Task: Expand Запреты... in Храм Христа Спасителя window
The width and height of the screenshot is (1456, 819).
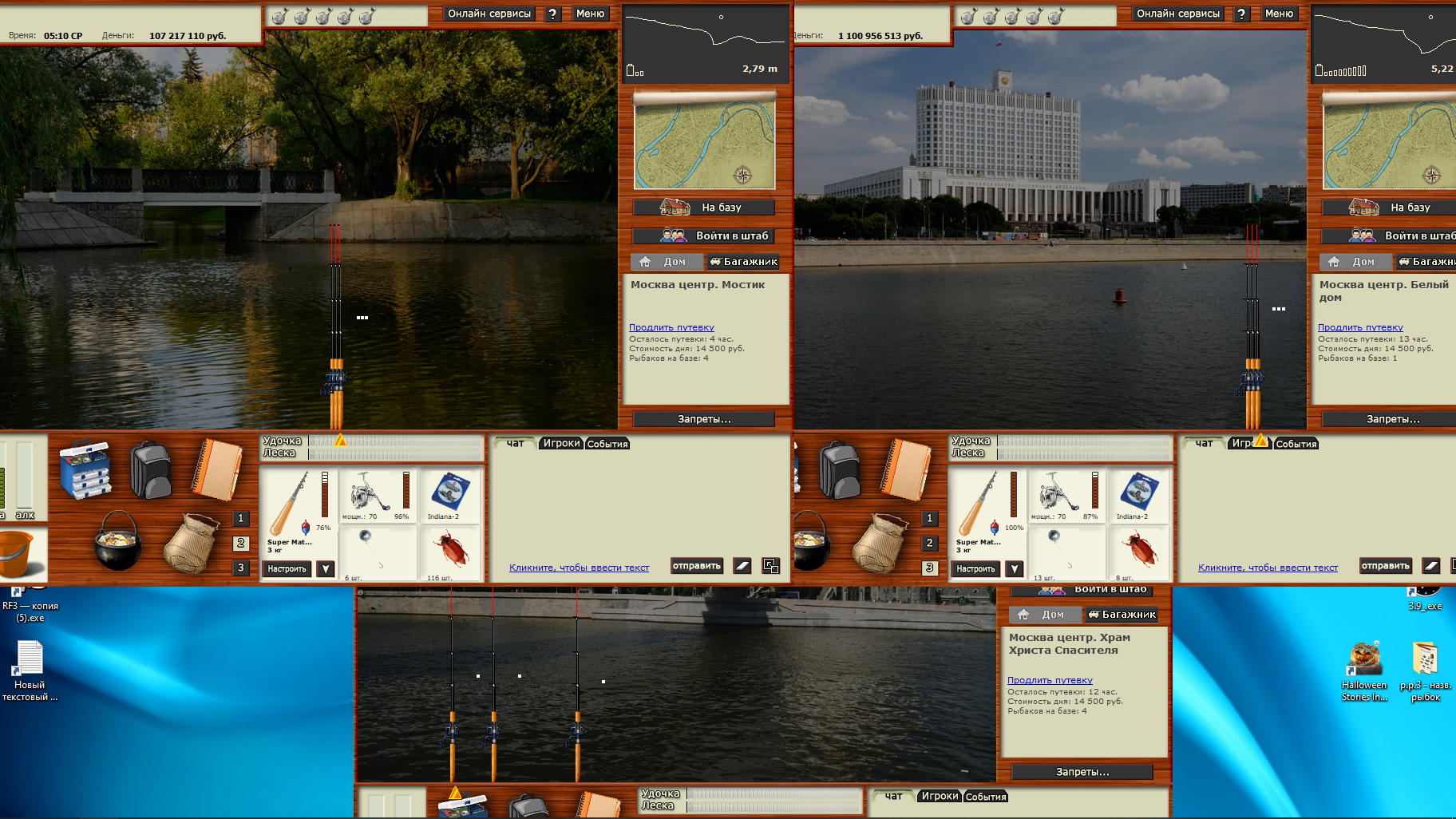Action: pos(1082,772)
